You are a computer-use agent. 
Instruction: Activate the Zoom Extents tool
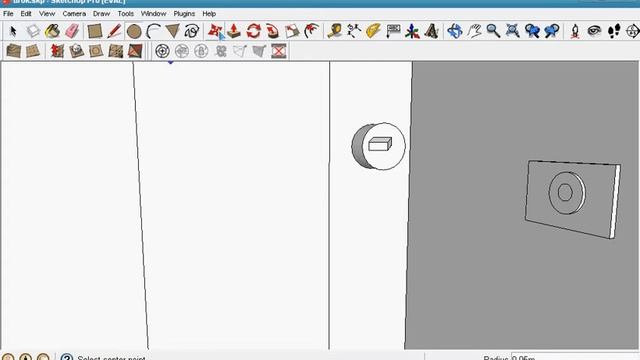513,31
